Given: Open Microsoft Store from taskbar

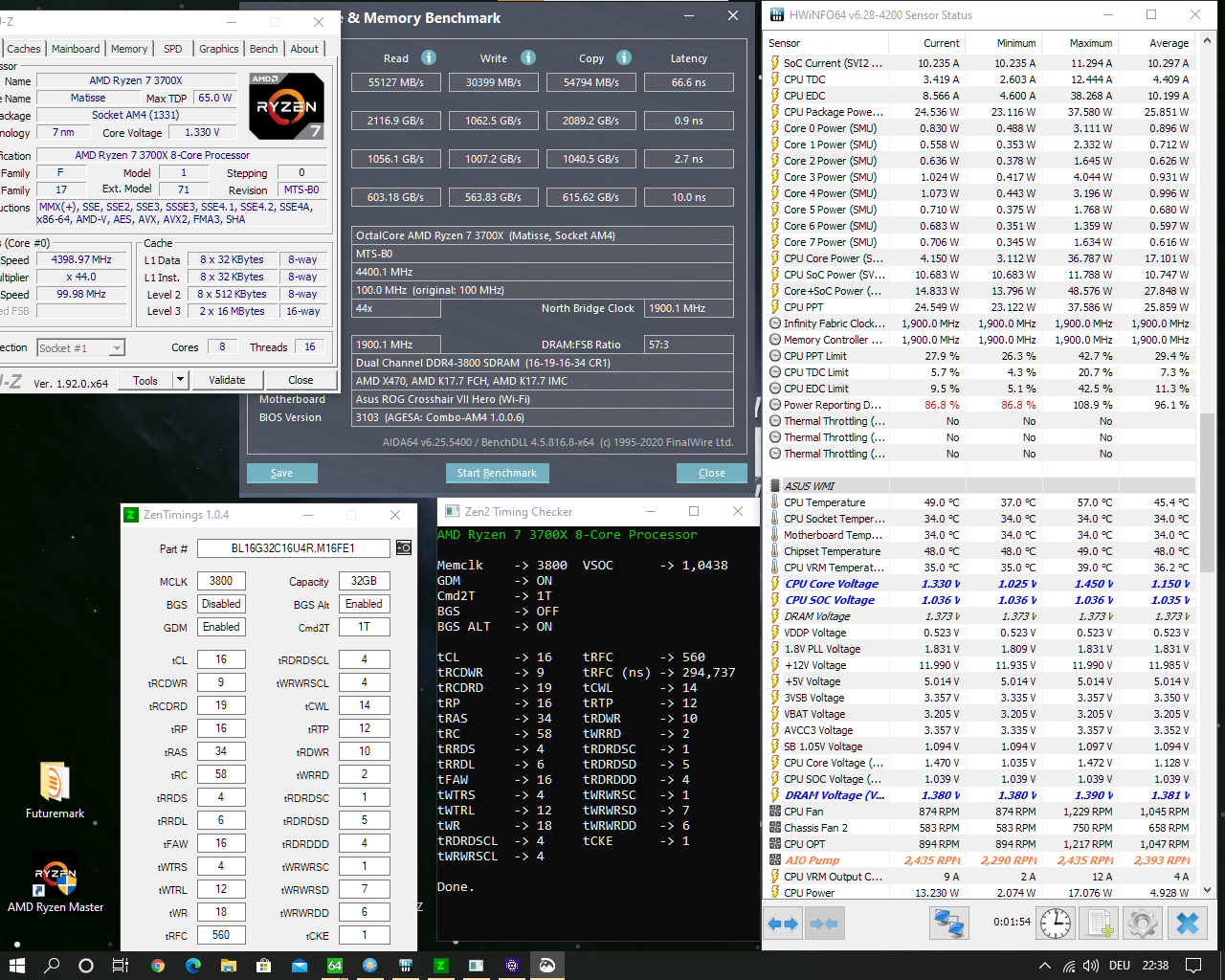Looking at the screenshot, I should click(x=264, y=966).
